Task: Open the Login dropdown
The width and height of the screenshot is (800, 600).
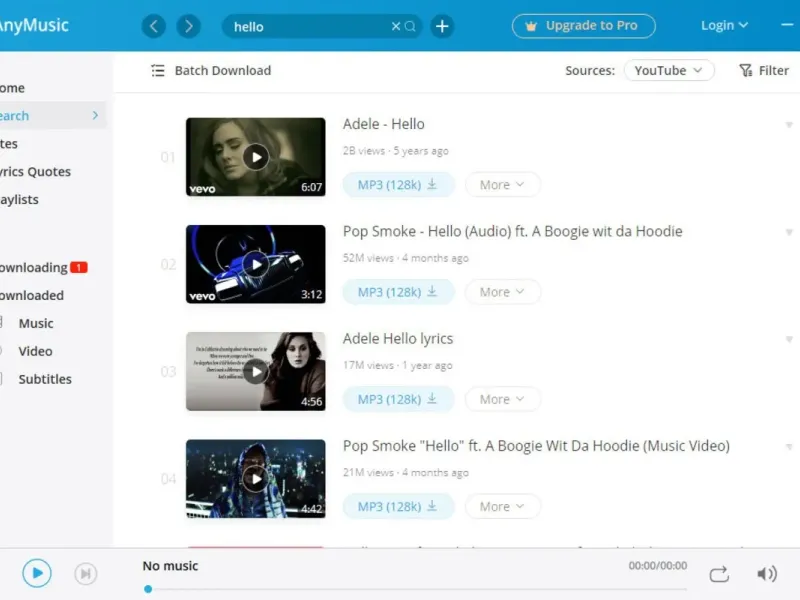Action: (724, 26)
